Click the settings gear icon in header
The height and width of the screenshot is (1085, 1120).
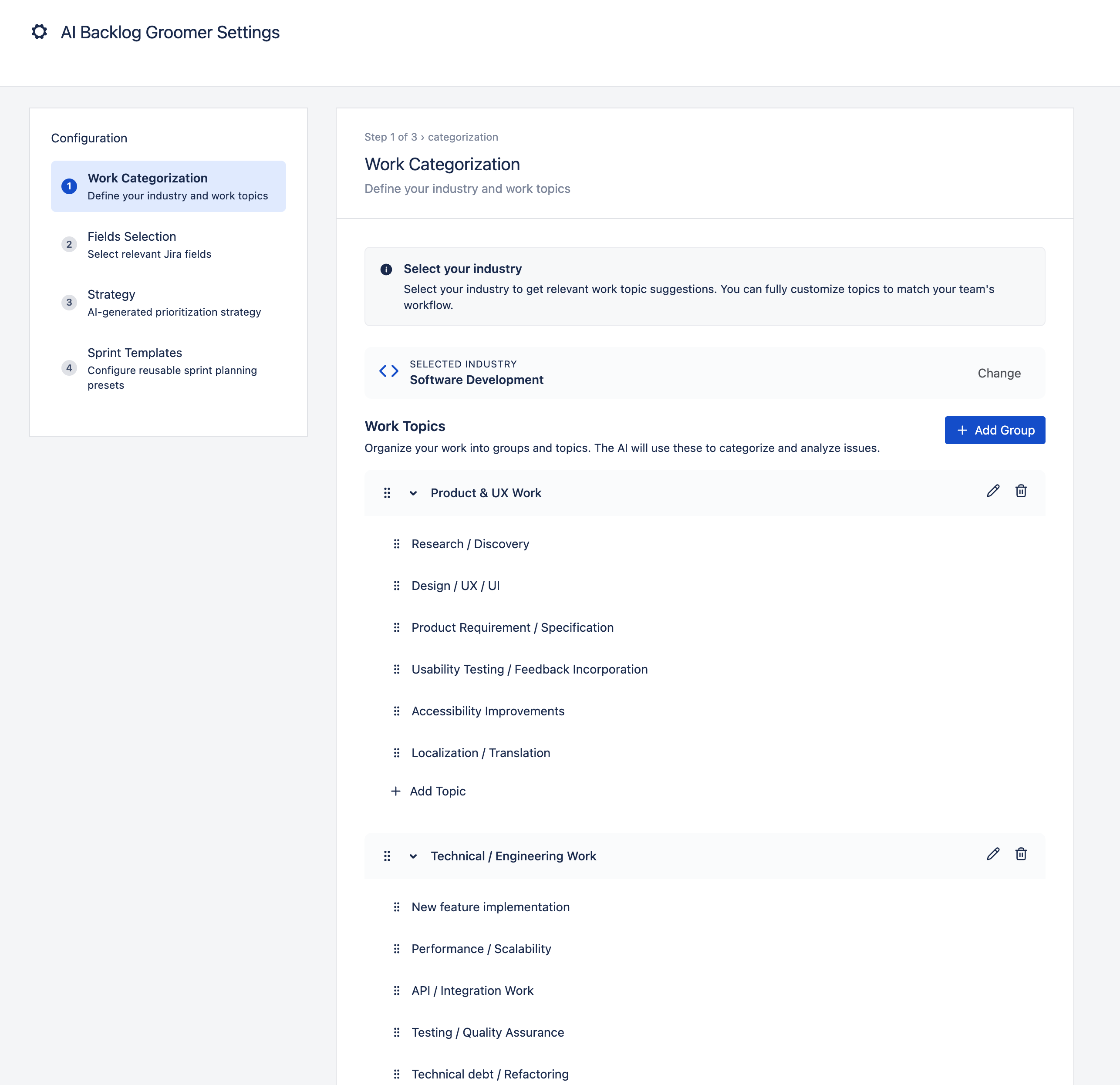point(39,32)
